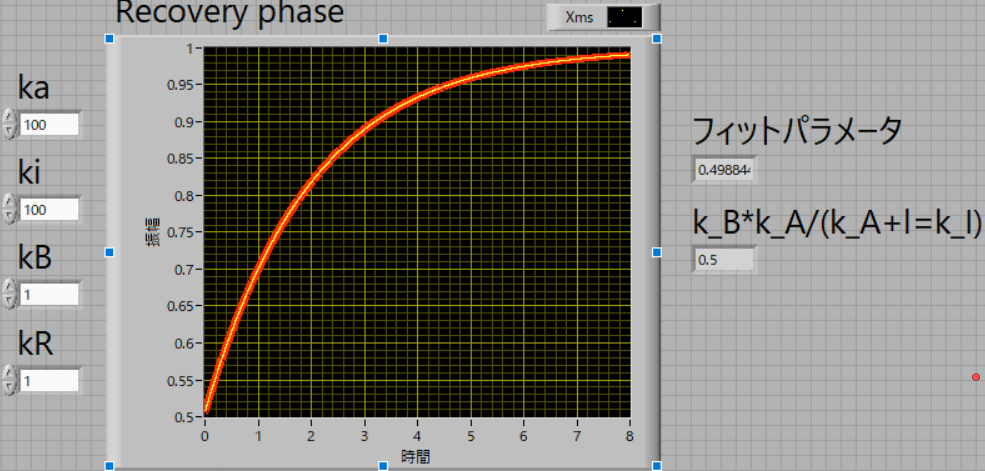Focus the kR numeric input box

point(48,381)
